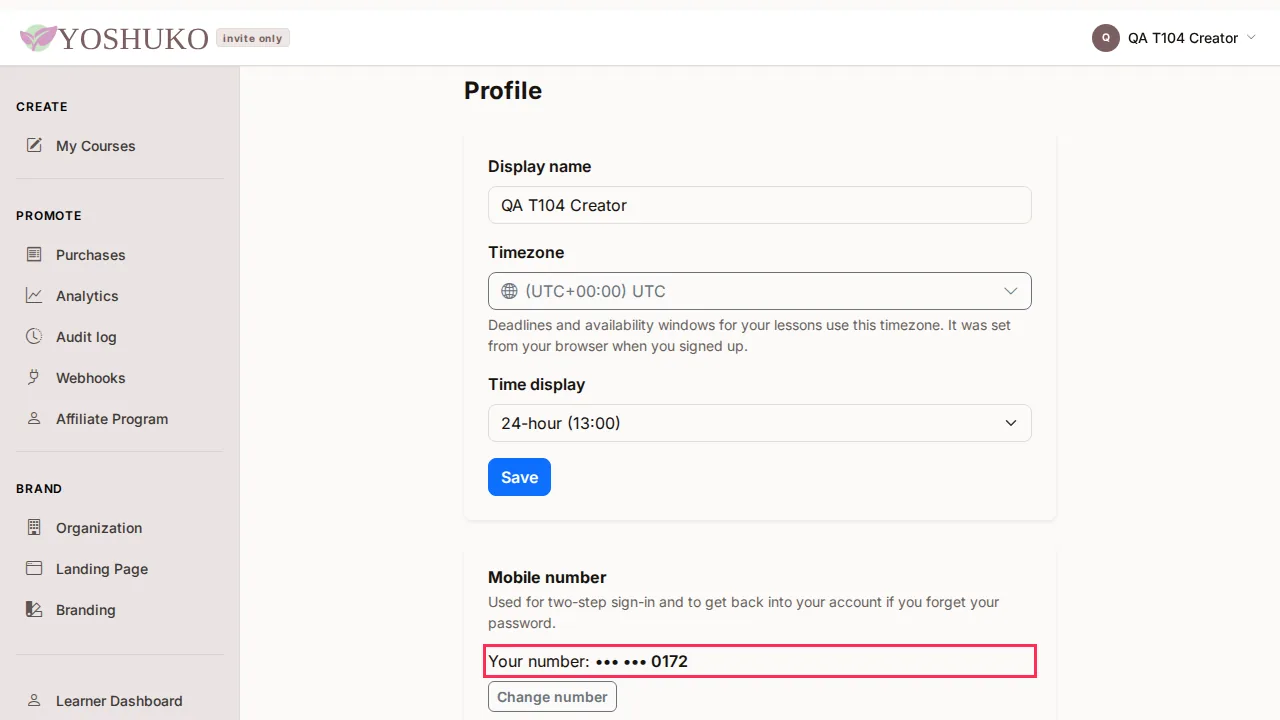Click the Change number button
This screenshot has height=720, width=1280.
click(x=552, y=697)
